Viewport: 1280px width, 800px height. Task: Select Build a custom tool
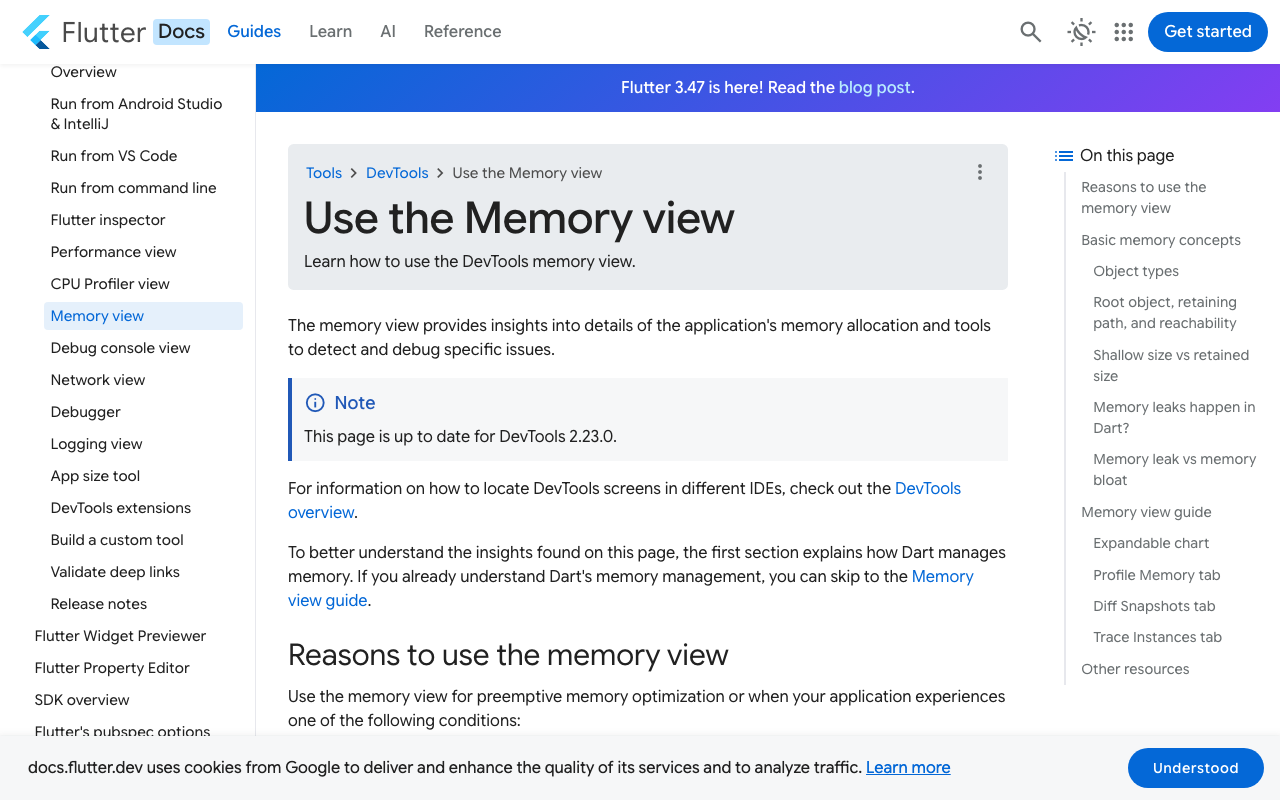[118, 540]
